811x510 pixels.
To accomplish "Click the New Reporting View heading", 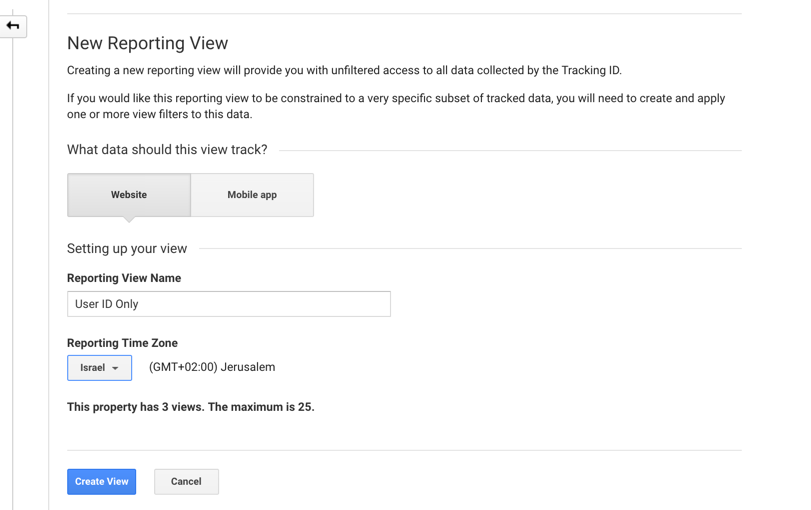I will point(147,43).
